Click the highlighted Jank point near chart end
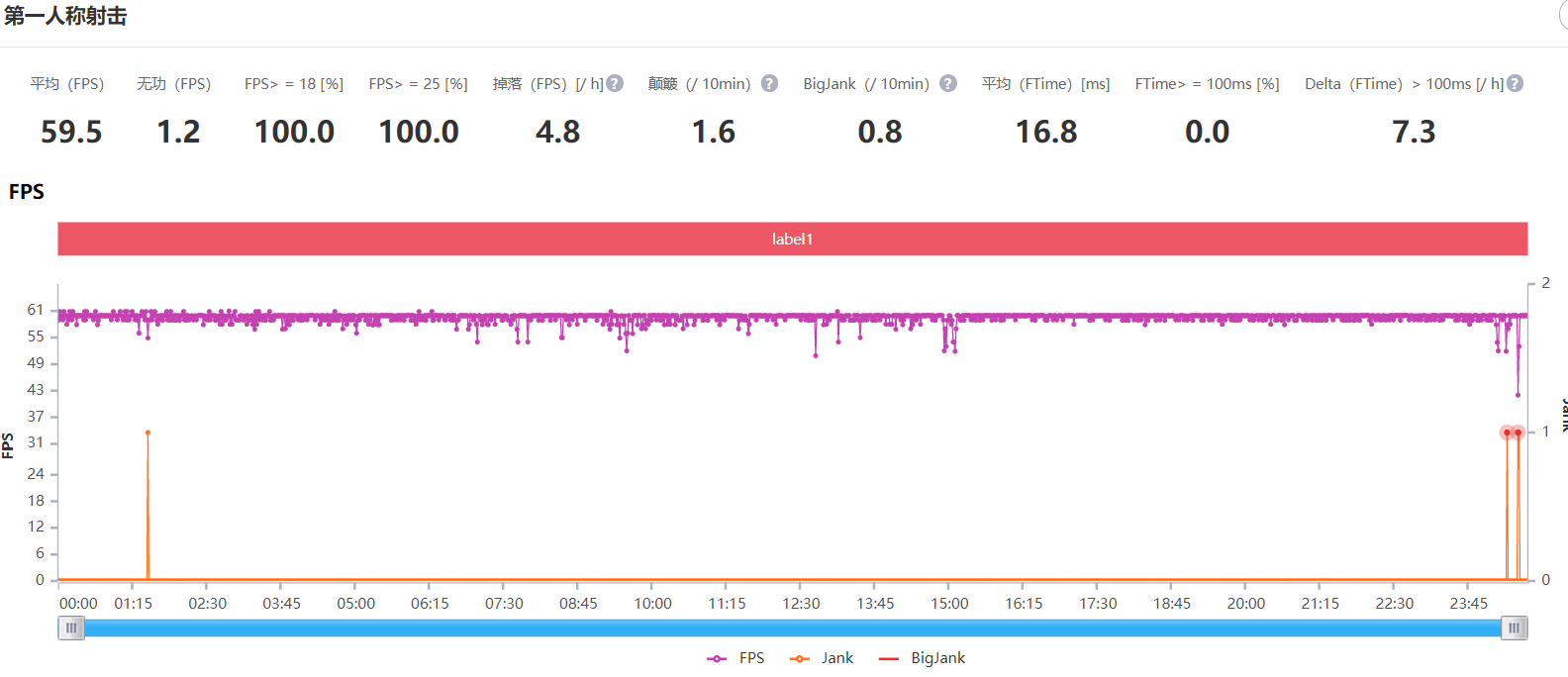 point(1508,433)
